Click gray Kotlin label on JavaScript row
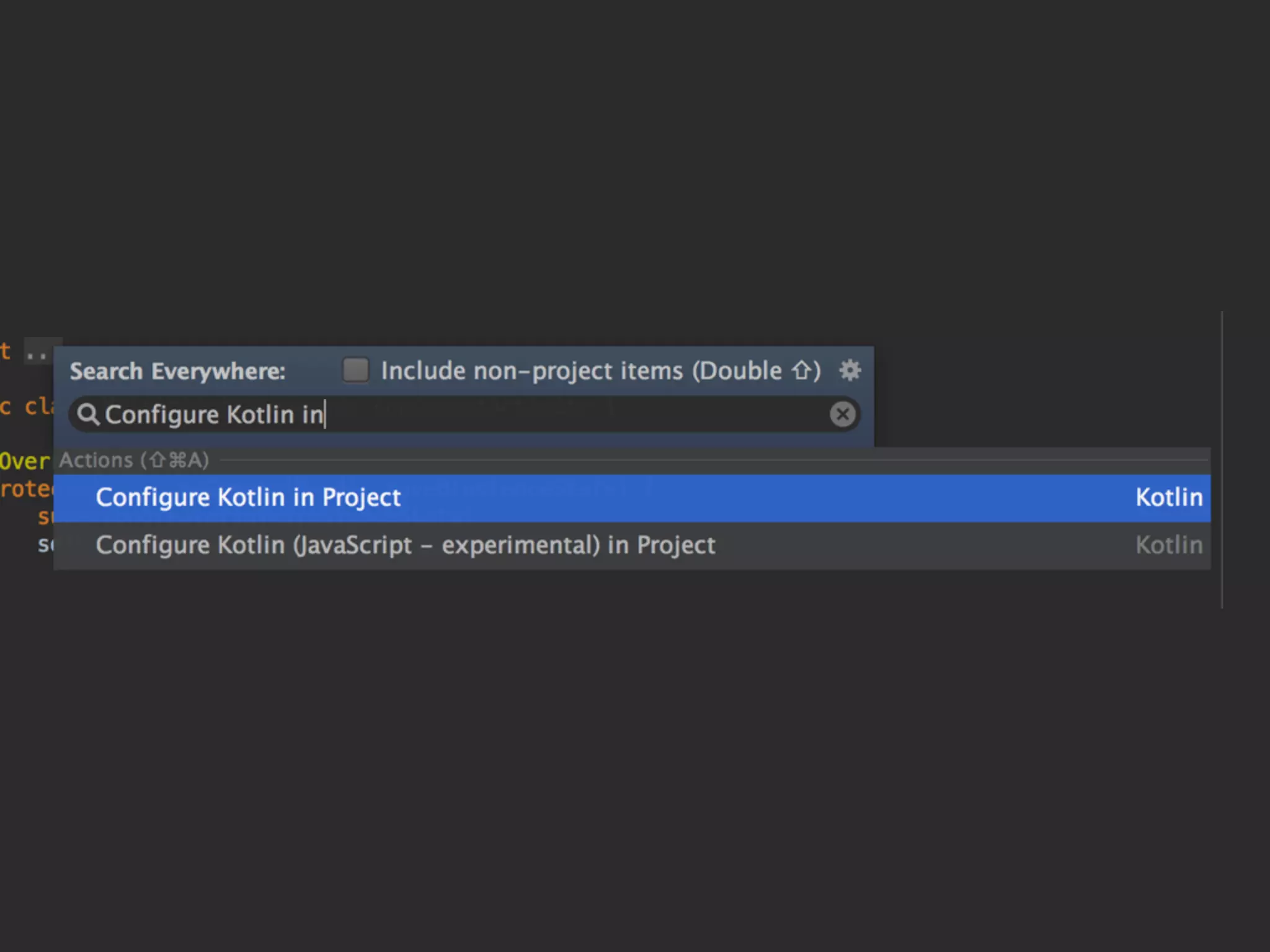 point(1168,545)
